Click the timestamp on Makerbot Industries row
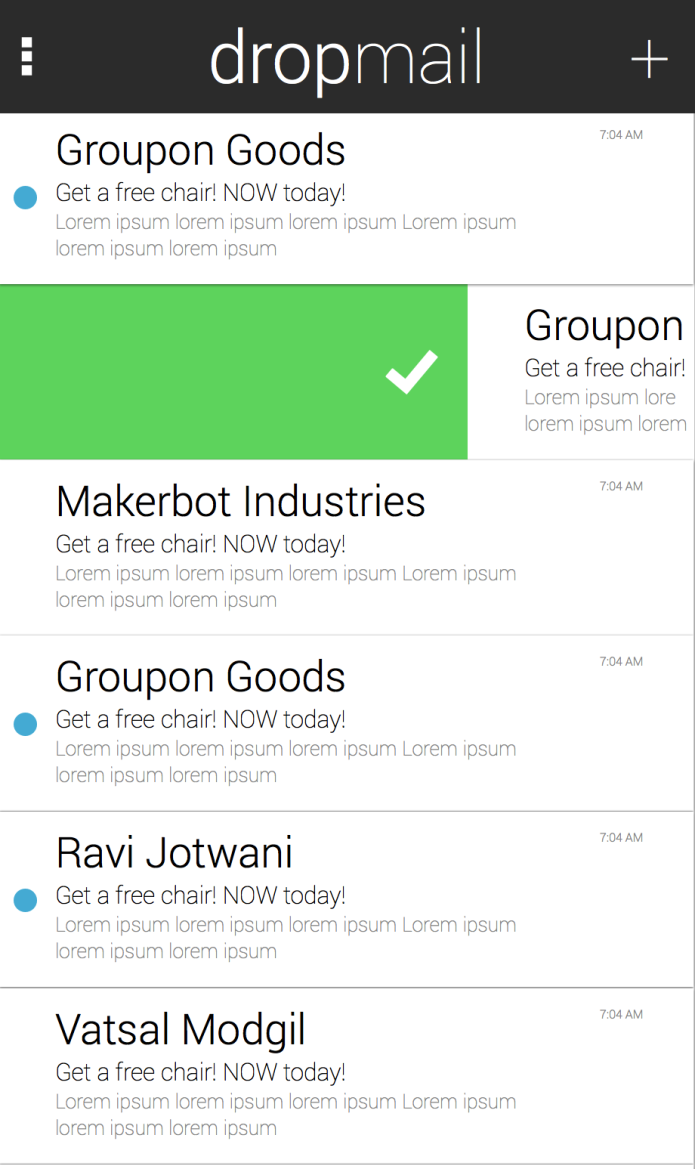 621,486
